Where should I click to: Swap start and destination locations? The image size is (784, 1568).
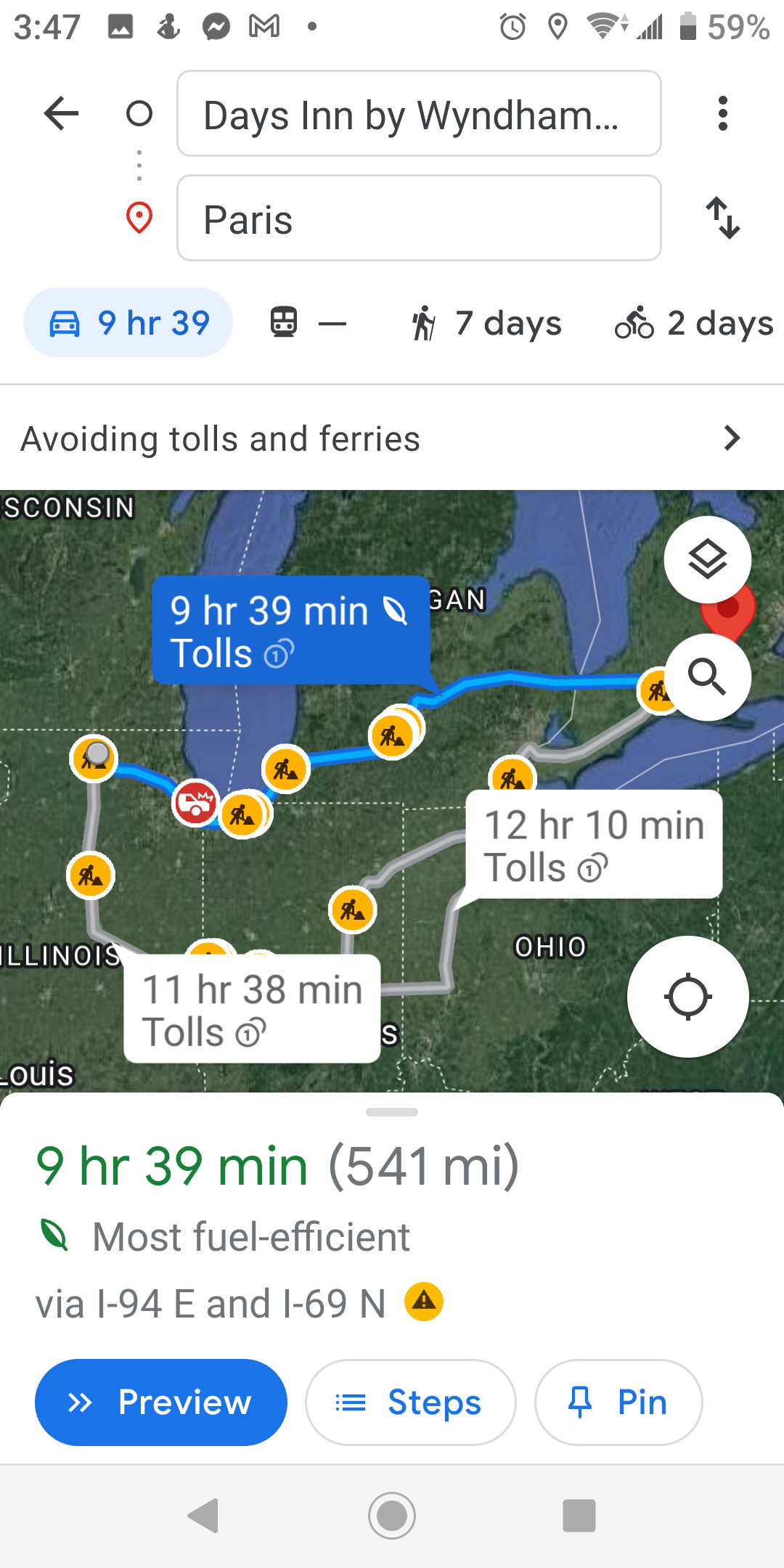pyautogui.click(x=723, y=218)
